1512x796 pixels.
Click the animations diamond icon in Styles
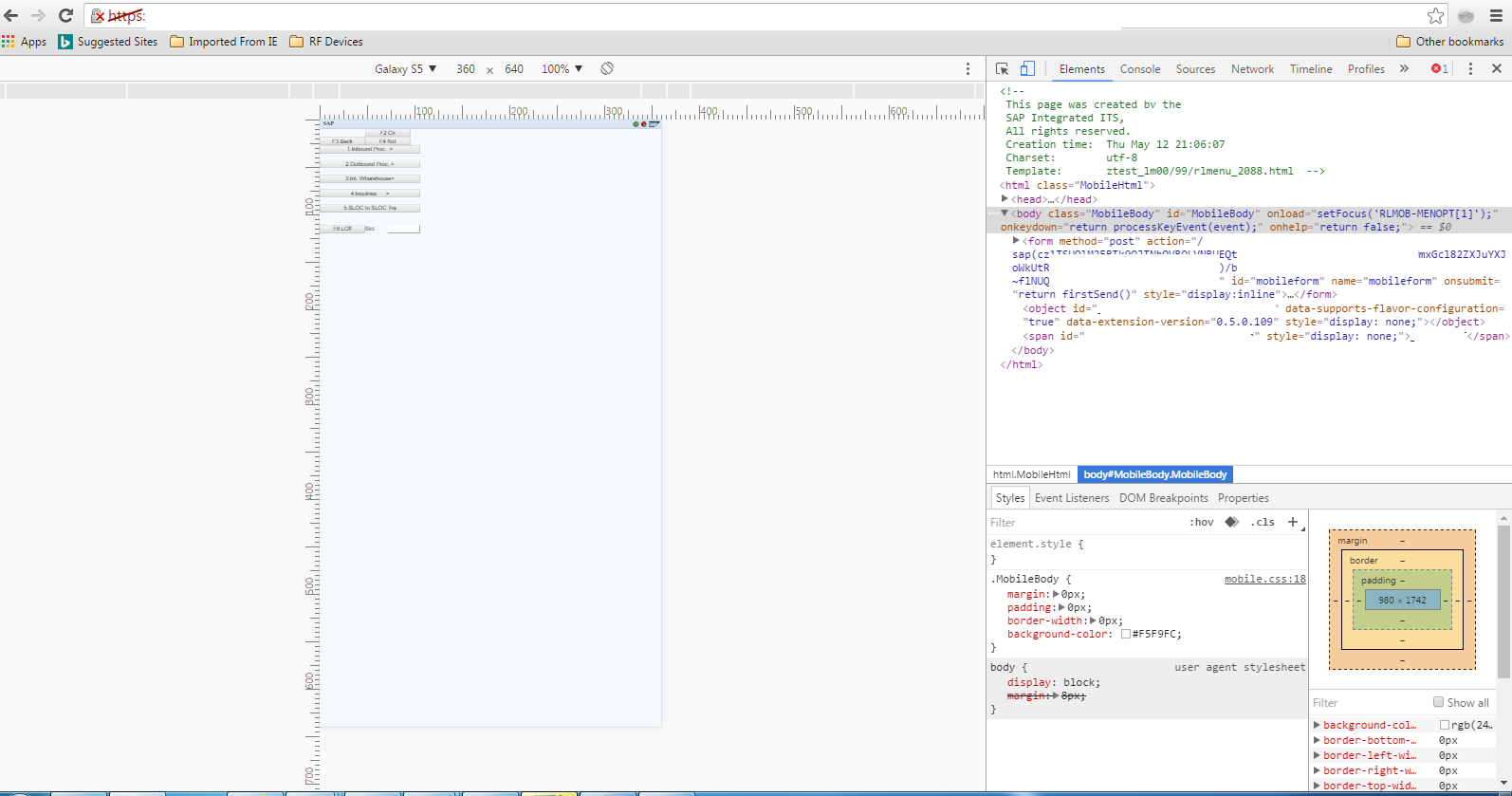pyautogui.click(x=1231, y=522)
